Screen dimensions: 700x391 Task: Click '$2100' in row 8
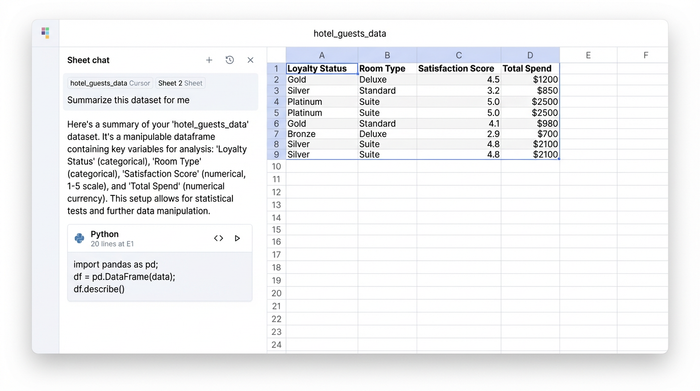click(530, 144)
